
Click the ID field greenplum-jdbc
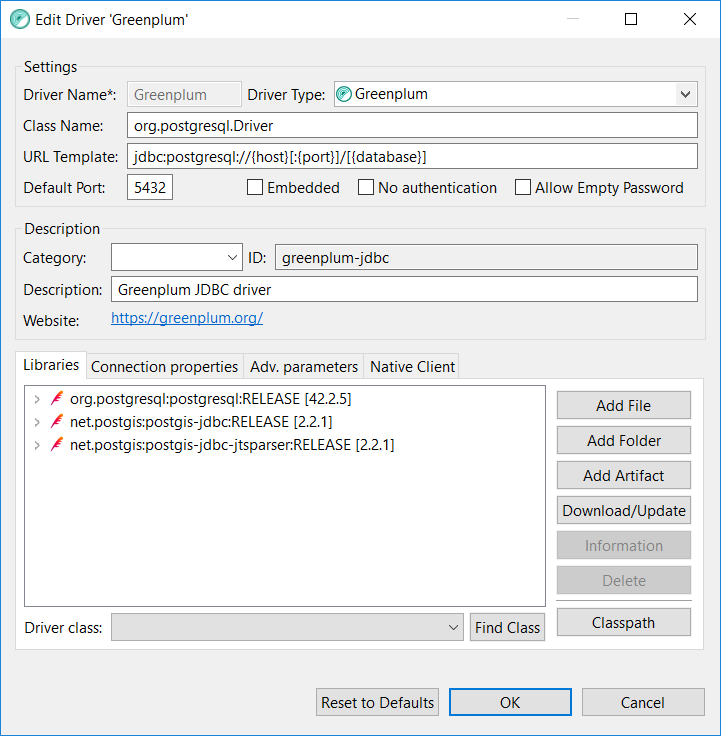(486, 257)
